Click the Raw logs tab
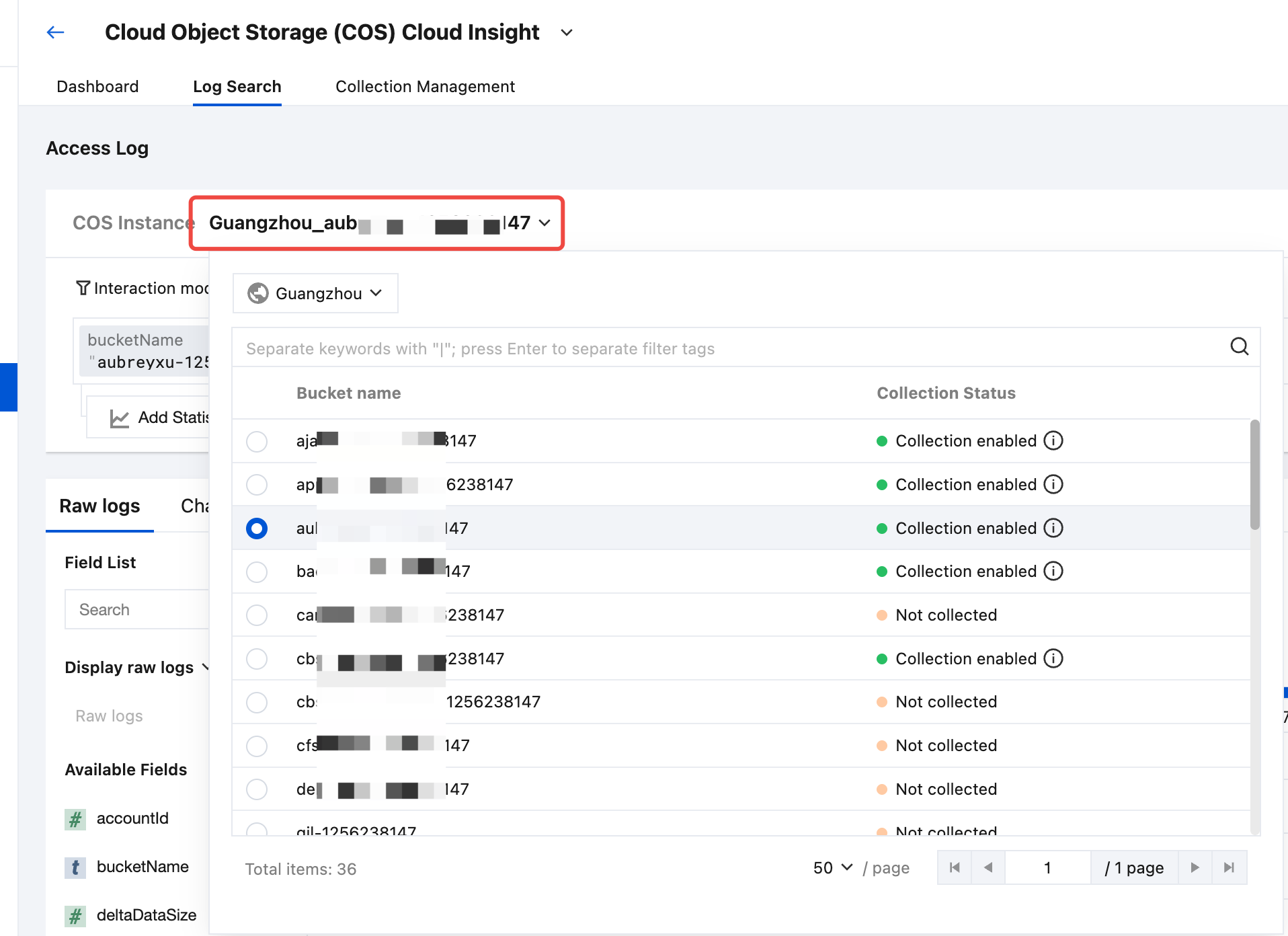Image resolution: width=1288 pixels, height=936 pixels. (x=99, y=506)
